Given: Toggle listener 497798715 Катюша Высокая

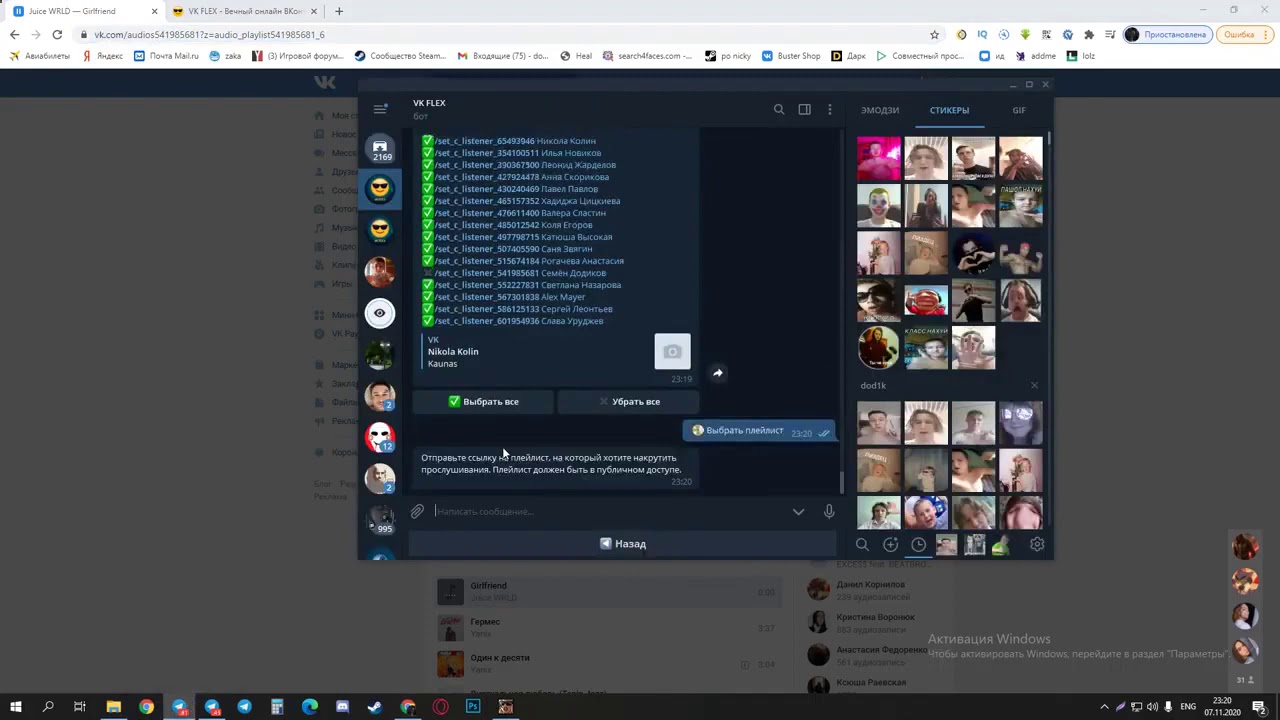Looking at the screenshot, I should coord(486,237).
